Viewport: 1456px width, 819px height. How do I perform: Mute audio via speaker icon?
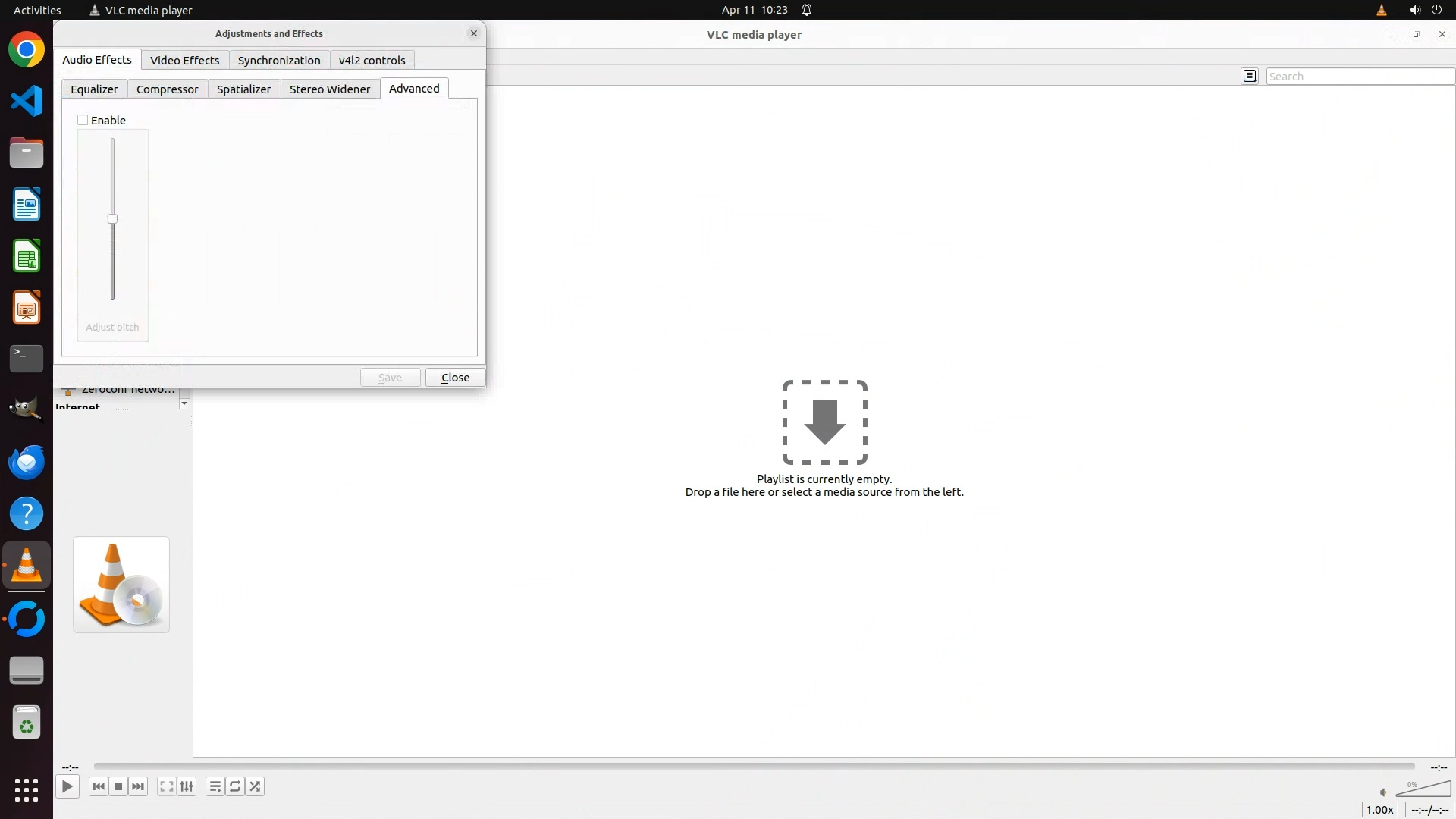pos(1383,792)
